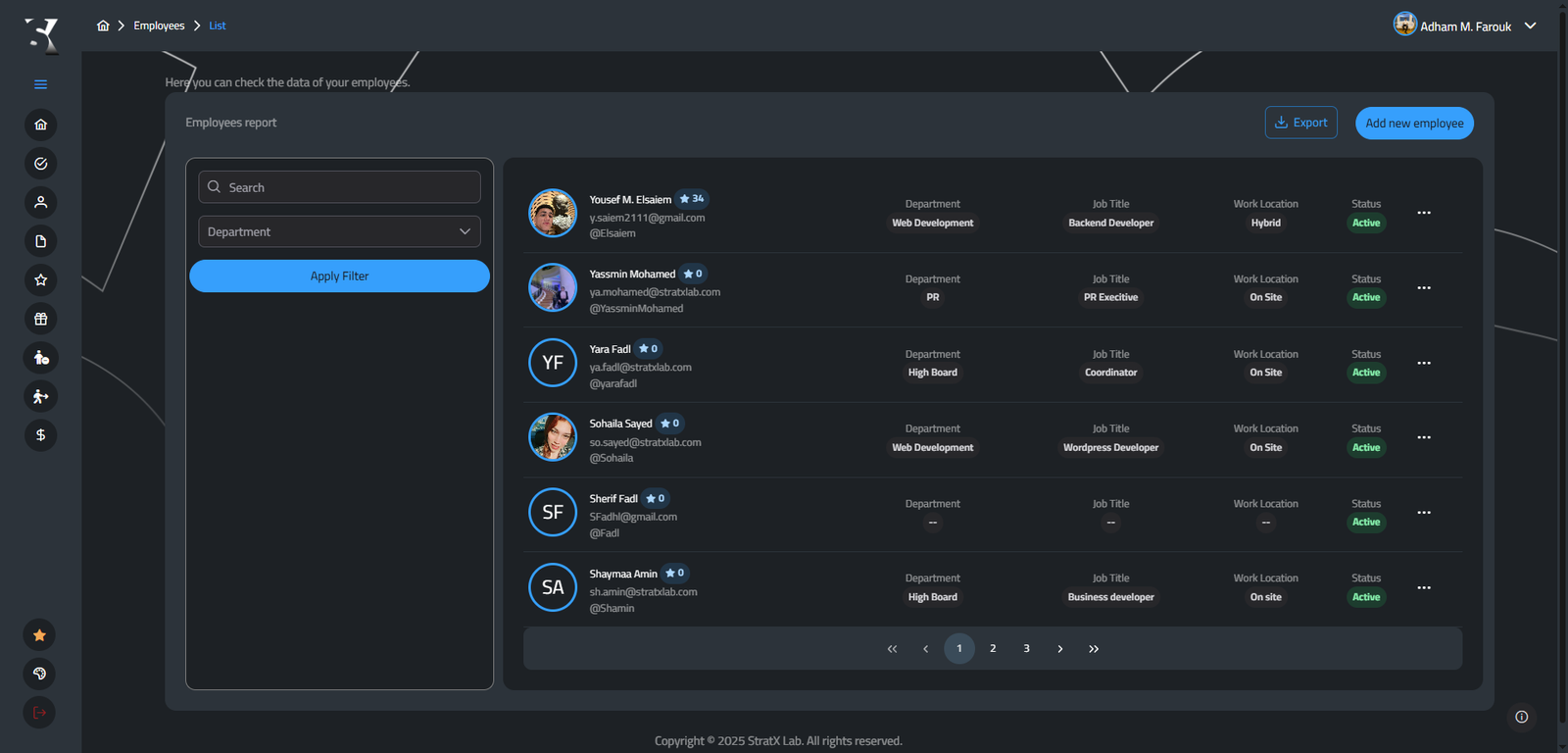Go to page 2 of employees
Image resolution: width=1568 pixels, height=753 pixels.
[993, 649]
